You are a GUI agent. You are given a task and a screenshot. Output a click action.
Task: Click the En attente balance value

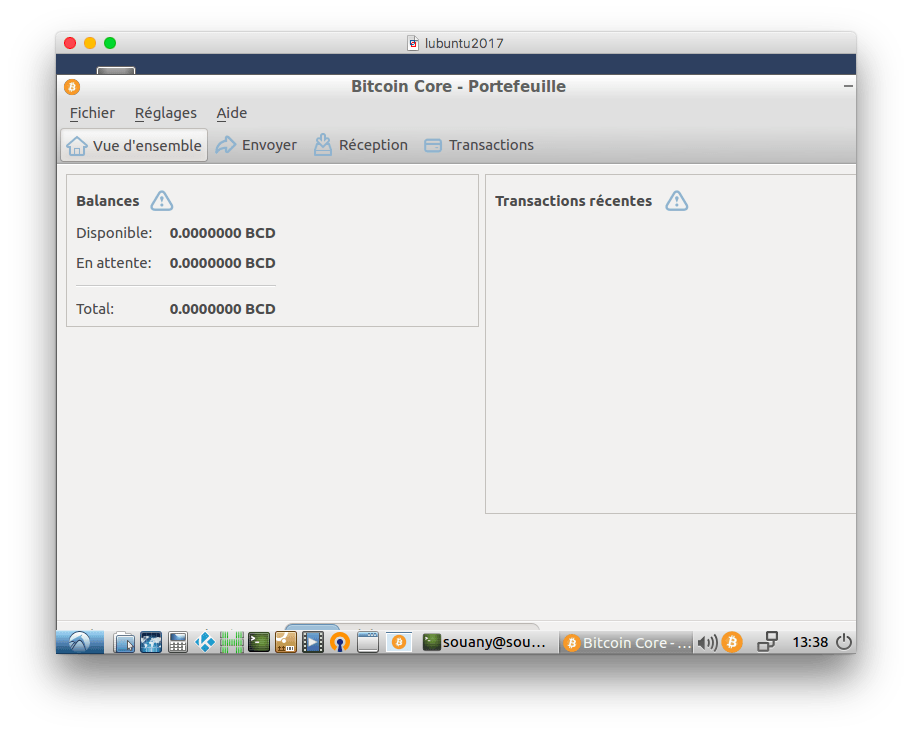[x=222, y=263]
